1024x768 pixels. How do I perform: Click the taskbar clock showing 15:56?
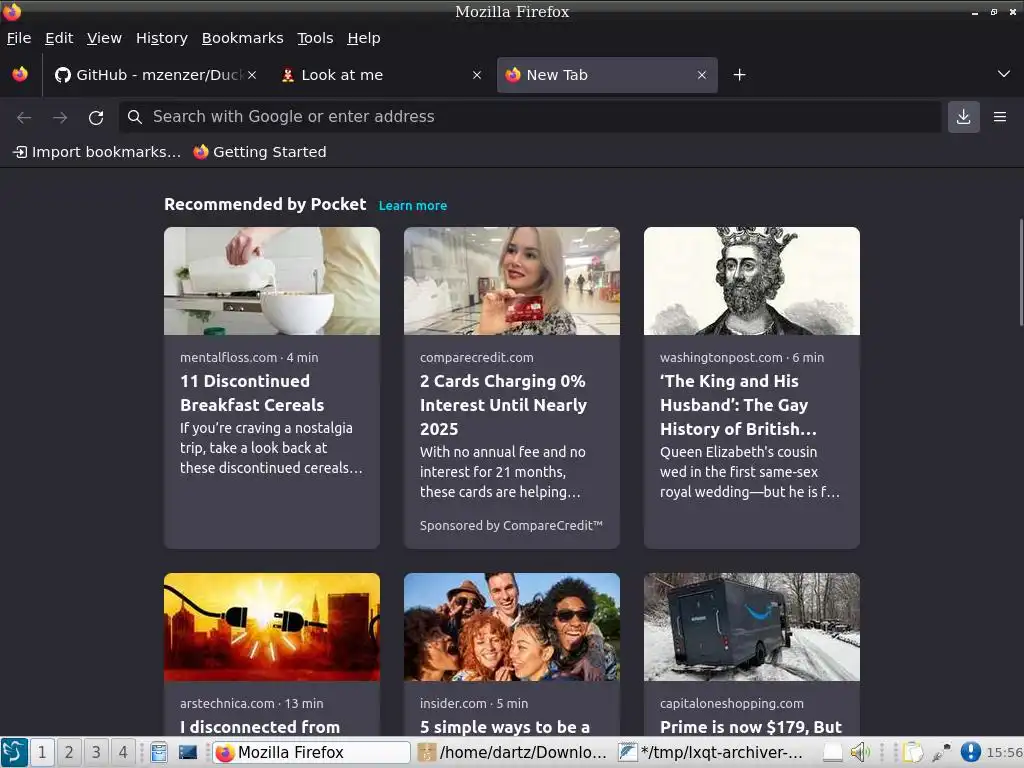tap(1004, 752)
